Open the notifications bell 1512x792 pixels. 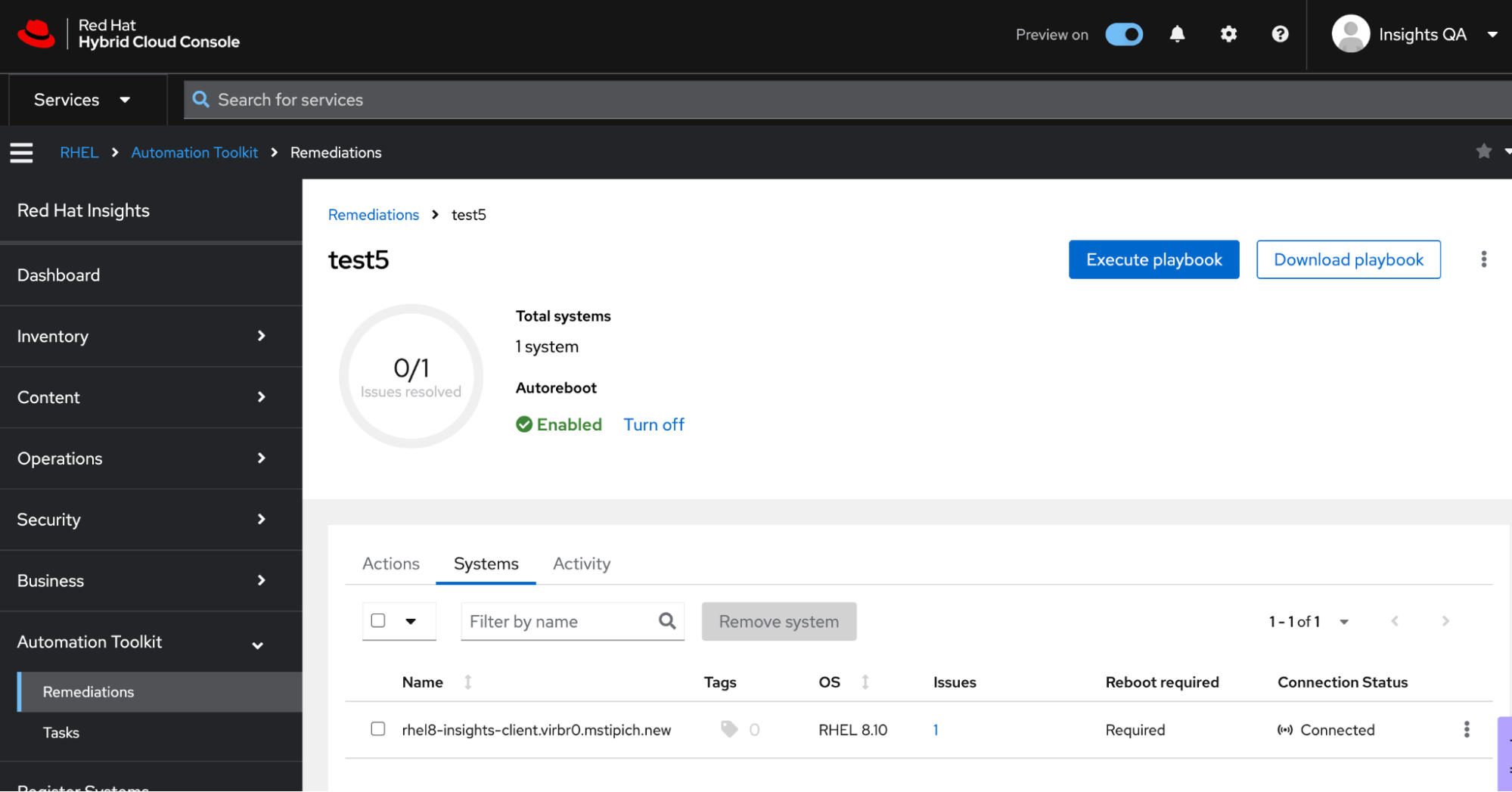pyautogui.click(x=1177, y=34)
